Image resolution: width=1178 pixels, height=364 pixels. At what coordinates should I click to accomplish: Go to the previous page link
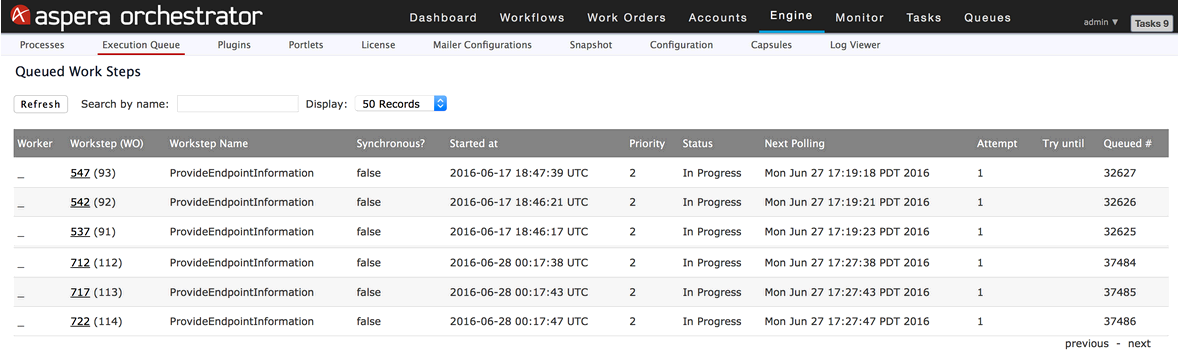[1086, 344]
